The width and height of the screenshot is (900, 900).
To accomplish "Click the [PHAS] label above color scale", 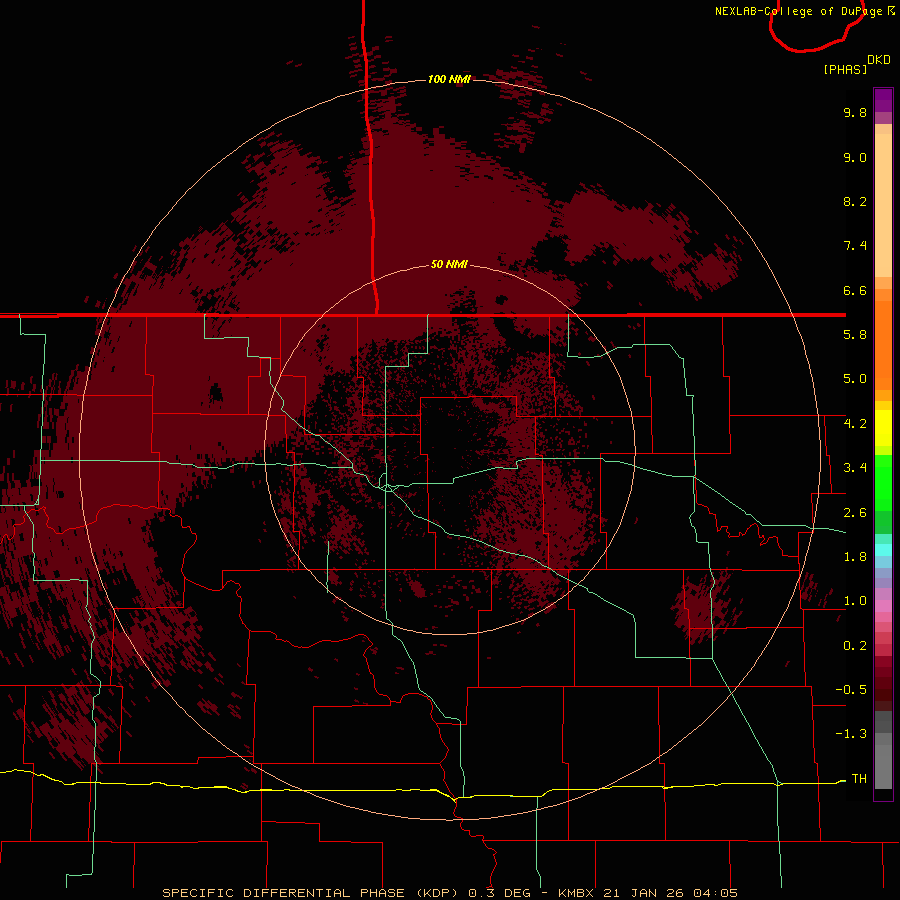I will click(845, 69).
